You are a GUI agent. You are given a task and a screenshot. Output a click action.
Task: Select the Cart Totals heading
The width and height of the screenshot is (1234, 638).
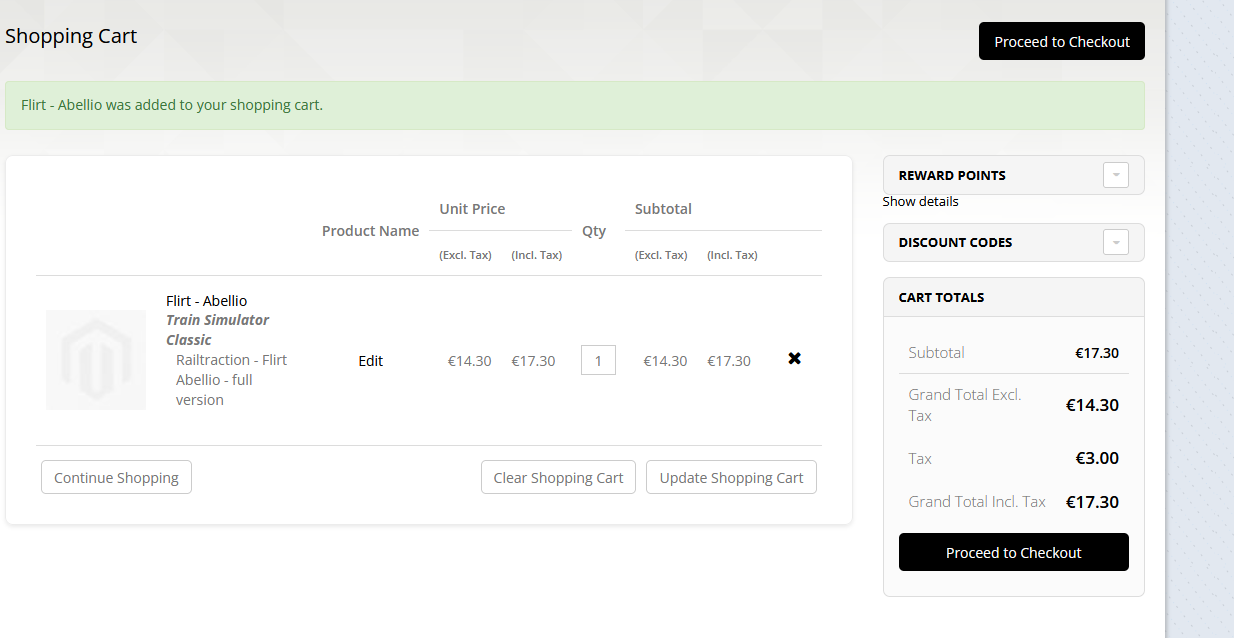click(x=941, y=297)
